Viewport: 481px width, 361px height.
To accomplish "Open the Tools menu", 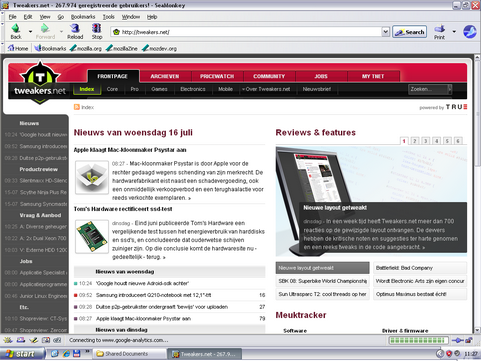I will pyautogui.click(x=108, y=17).
